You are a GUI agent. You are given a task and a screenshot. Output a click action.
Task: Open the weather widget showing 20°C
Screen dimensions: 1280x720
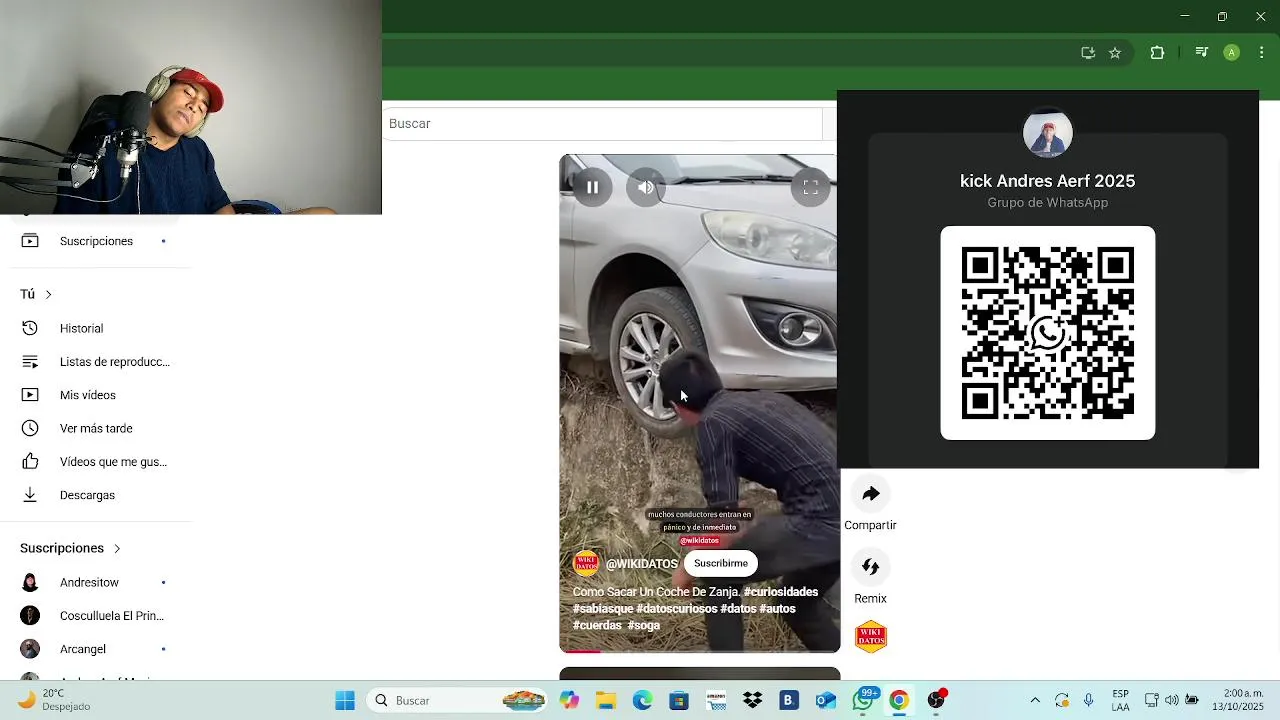point(55,700)
